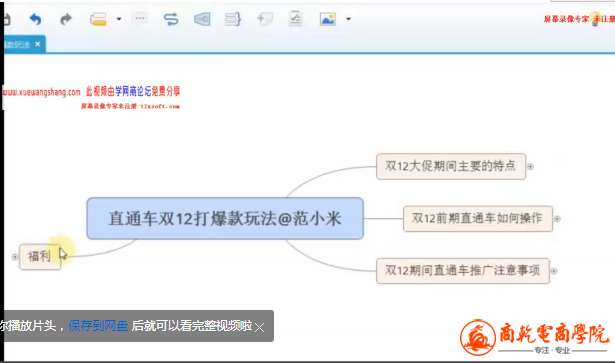Open the Insert Image dropdown arrow
Screen dimensions: 615x363
[x=348, y=19]
